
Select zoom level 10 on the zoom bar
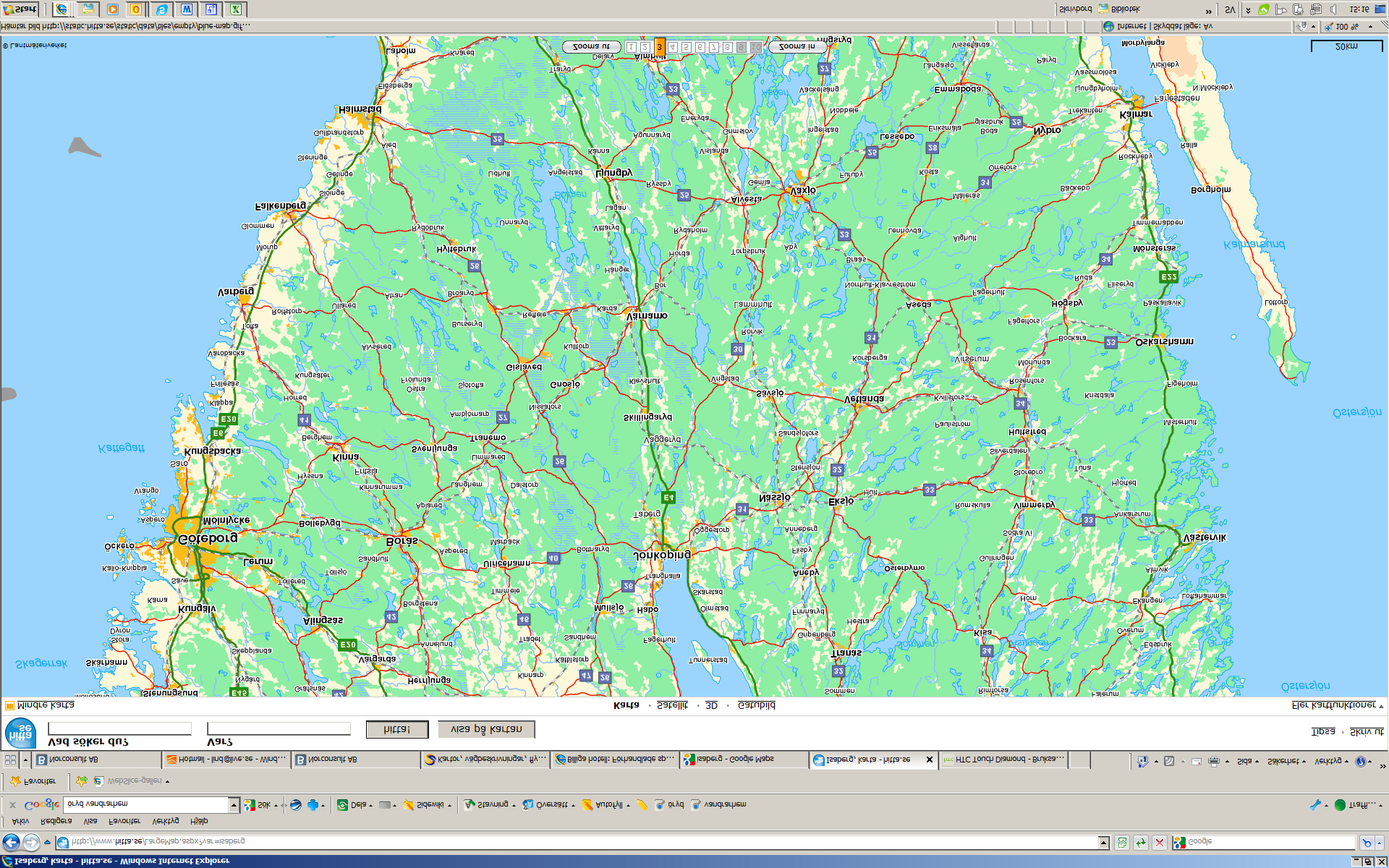tap(755, 47)
